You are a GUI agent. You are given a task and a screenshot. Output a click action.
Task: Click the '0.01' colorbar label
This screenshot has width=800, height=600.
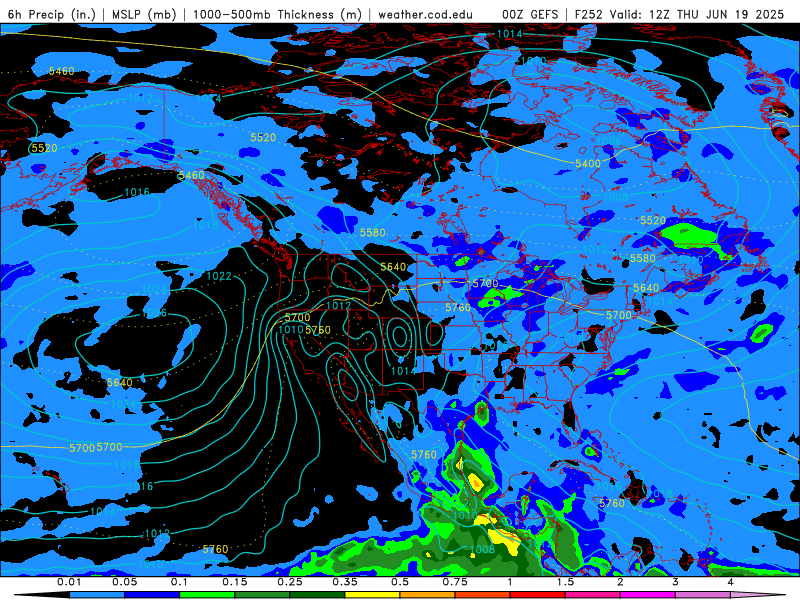pos(69,582)
